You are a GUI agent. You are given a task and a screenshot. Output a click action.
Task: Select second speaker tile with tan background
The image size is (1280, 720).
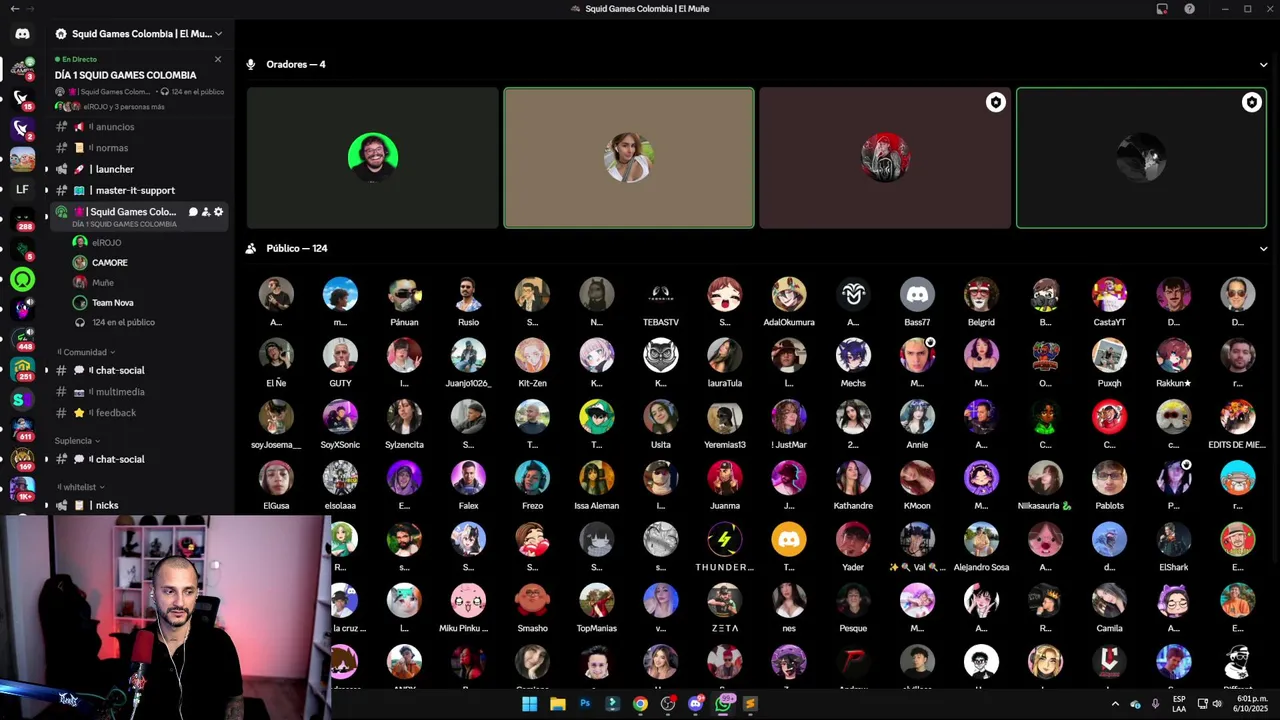coord(629,158)
